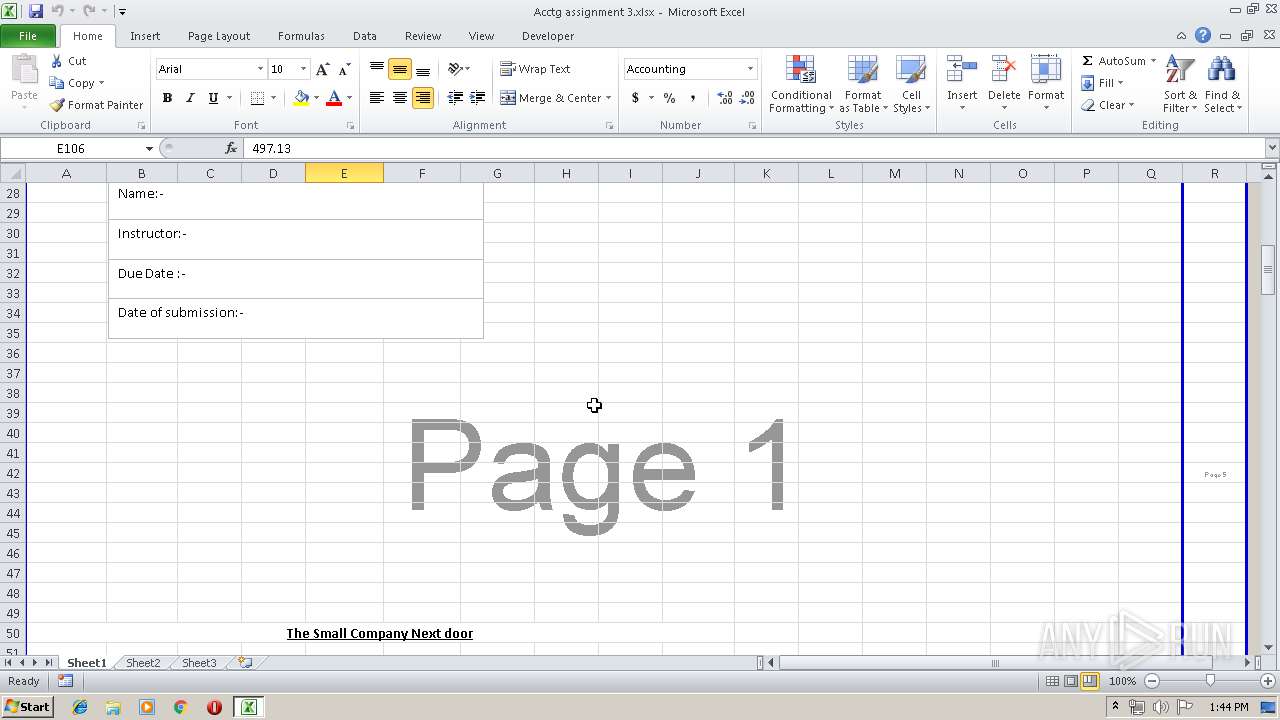1280x720 pixels.
Task: Switch to Page Layout view in status bar
Action: (x=1071, y=681)
